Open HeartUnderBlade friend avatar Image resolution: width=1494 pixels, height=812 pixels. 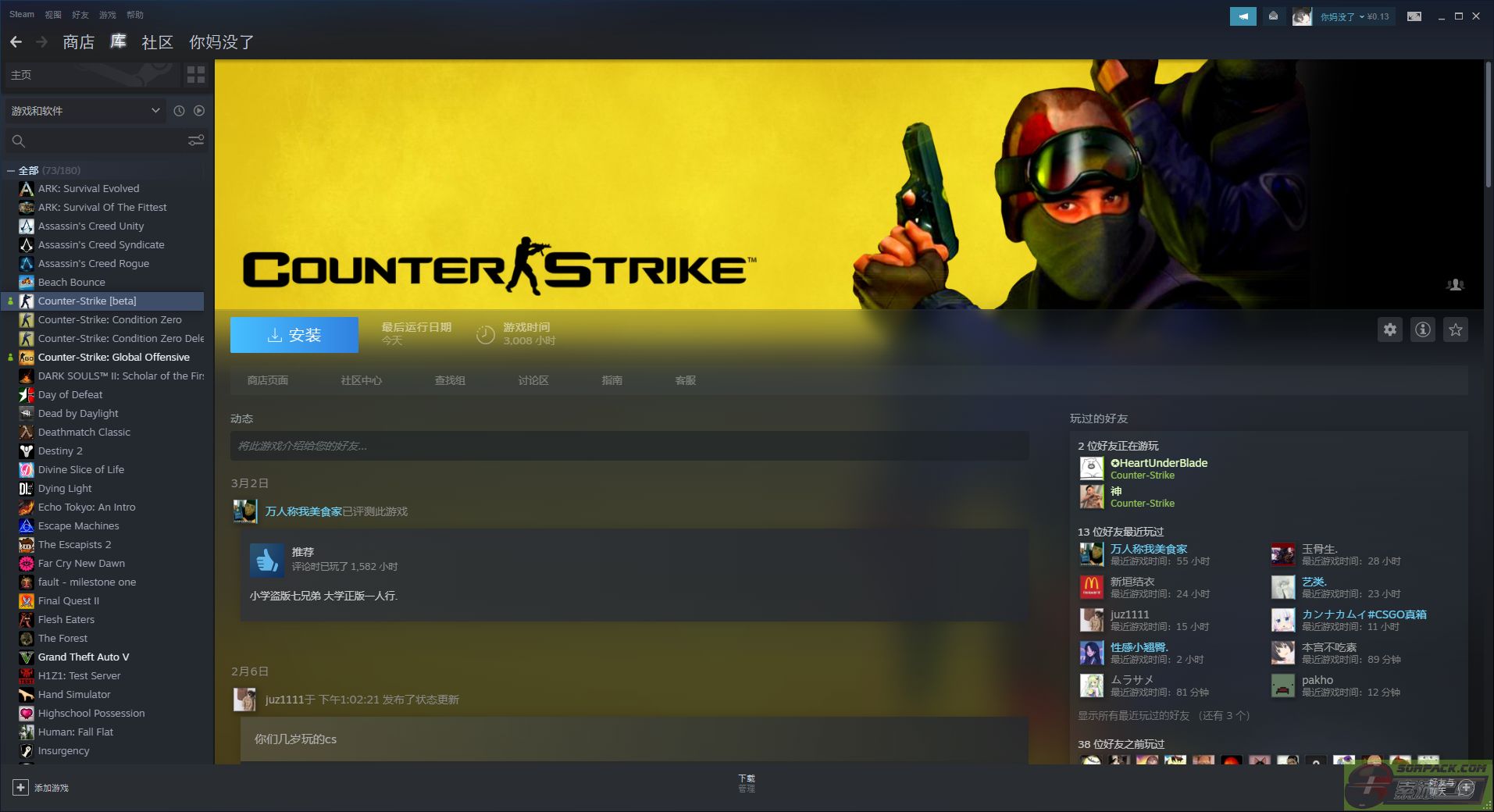[x=1092, y=468]
